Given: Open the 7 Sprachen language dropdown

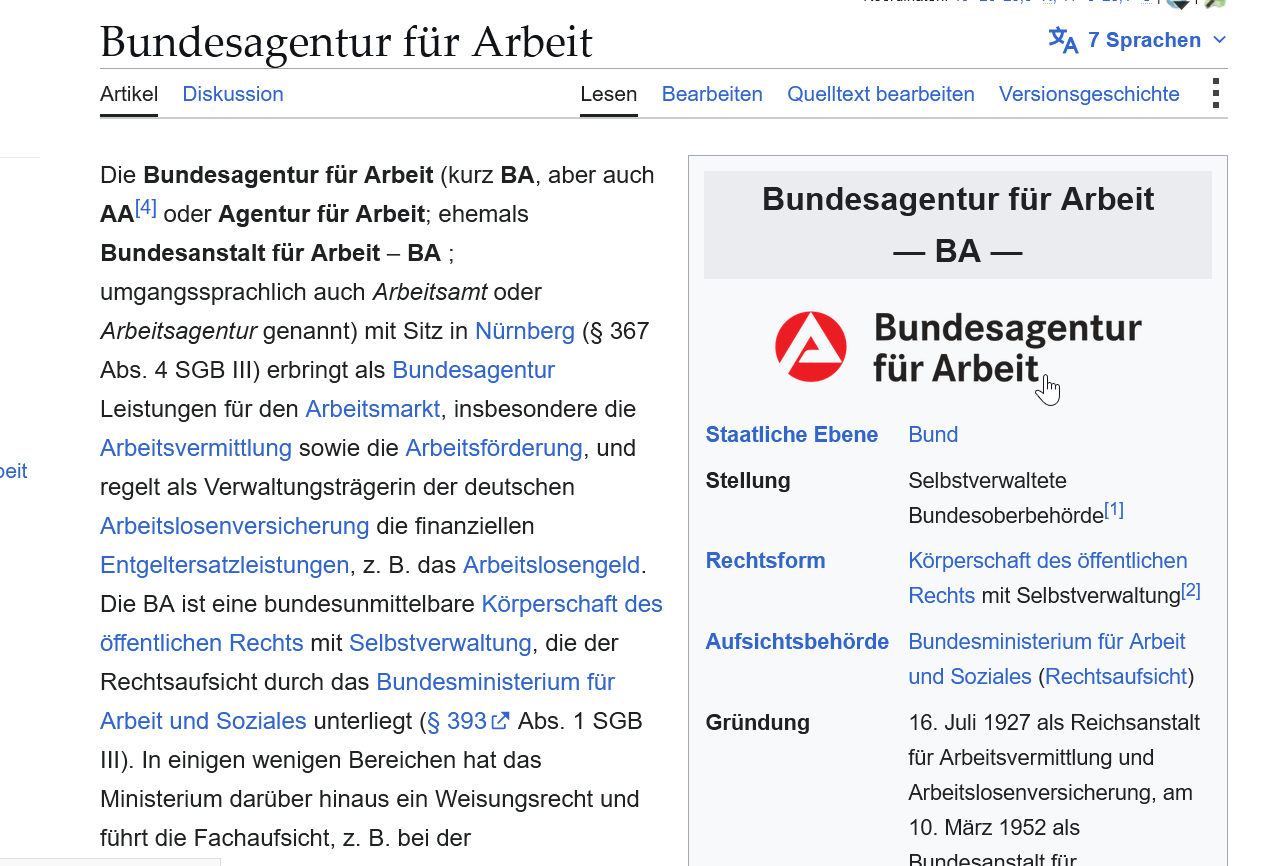Looking at the screenshot, I should tap(1137, 40).
